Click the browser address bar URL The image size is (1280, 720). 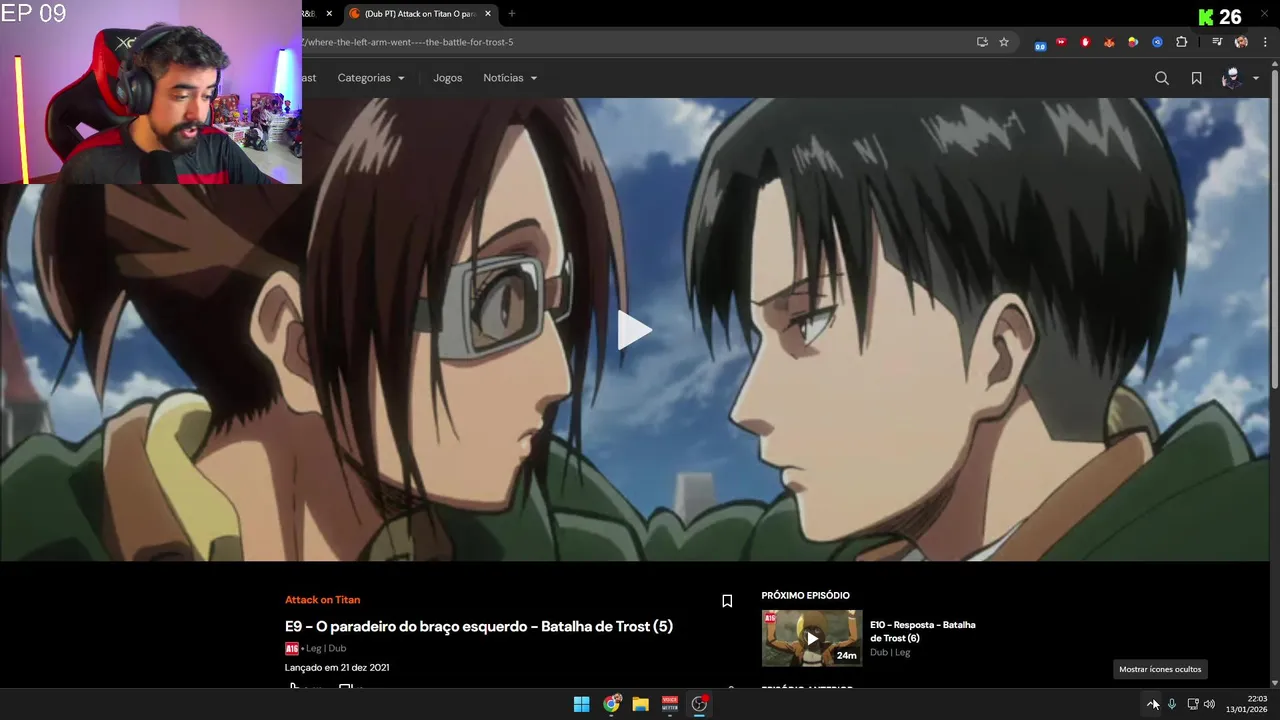tap(407, 42)
